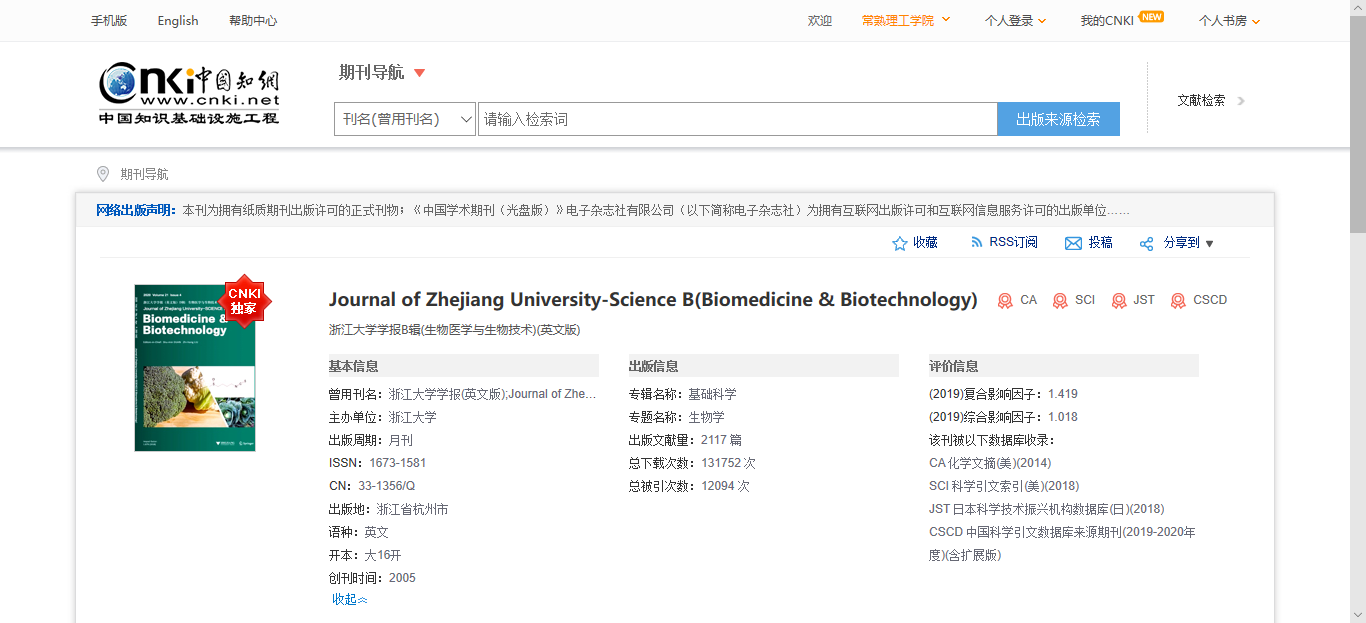
Task: Open 我的CNKI menu item
Action: [1106, 20]
